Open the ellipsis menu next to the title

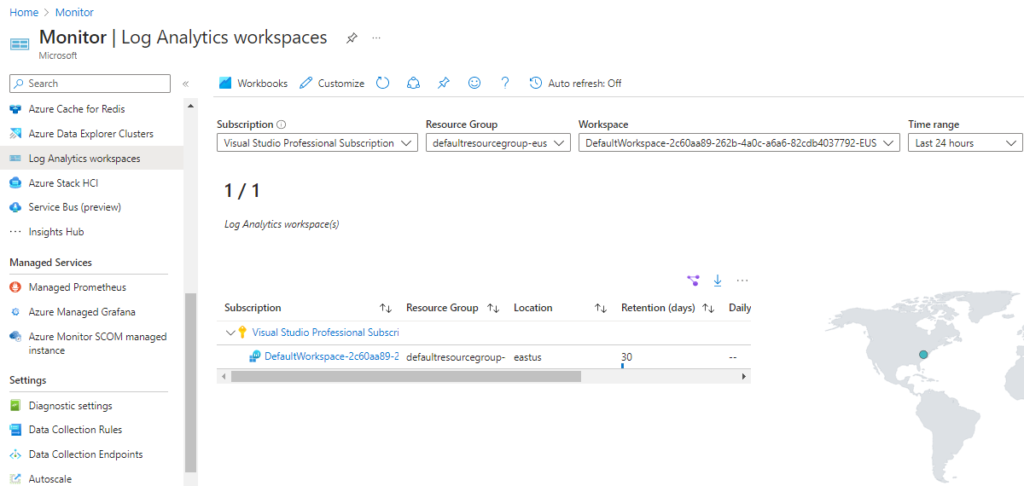click(376, 39)
